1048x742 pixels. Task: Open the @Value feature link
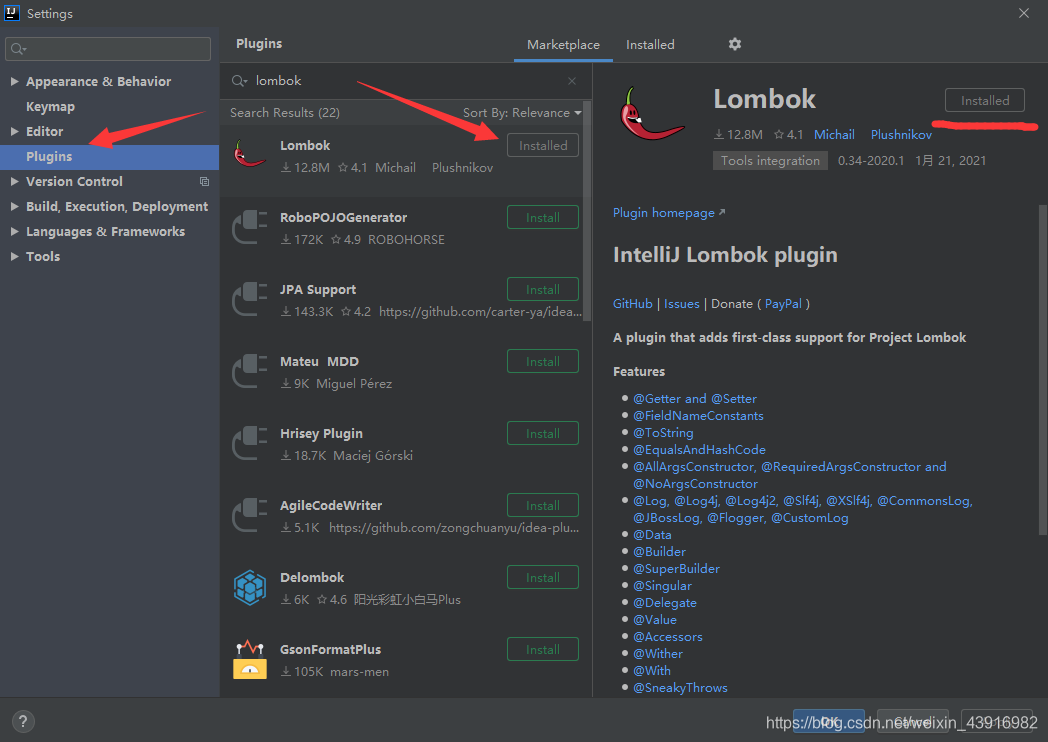pos(654,620)
